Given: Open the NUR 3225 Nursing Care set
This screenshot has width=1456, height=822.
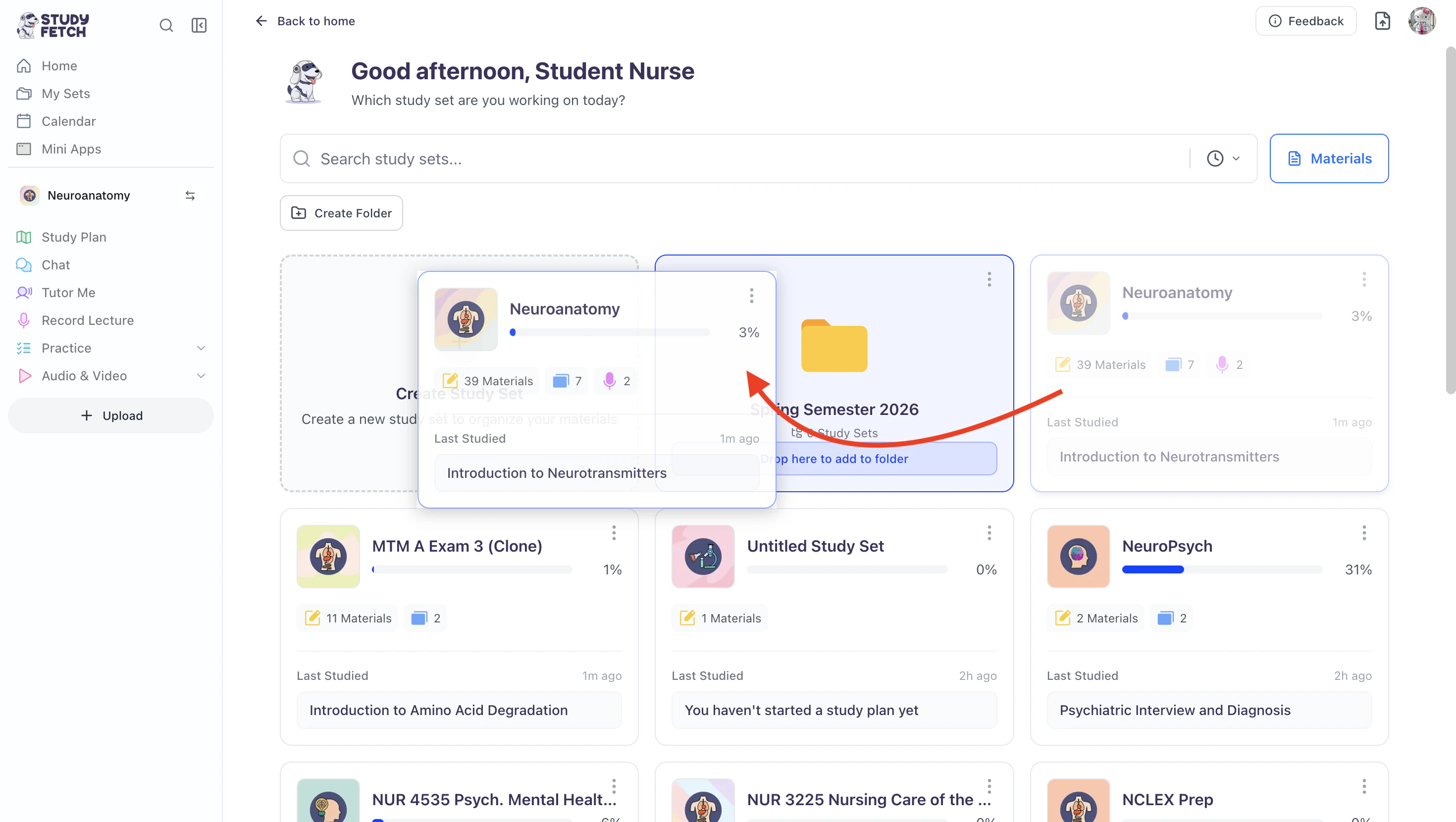Looking at the screenshot, I should tap(869, 799).
